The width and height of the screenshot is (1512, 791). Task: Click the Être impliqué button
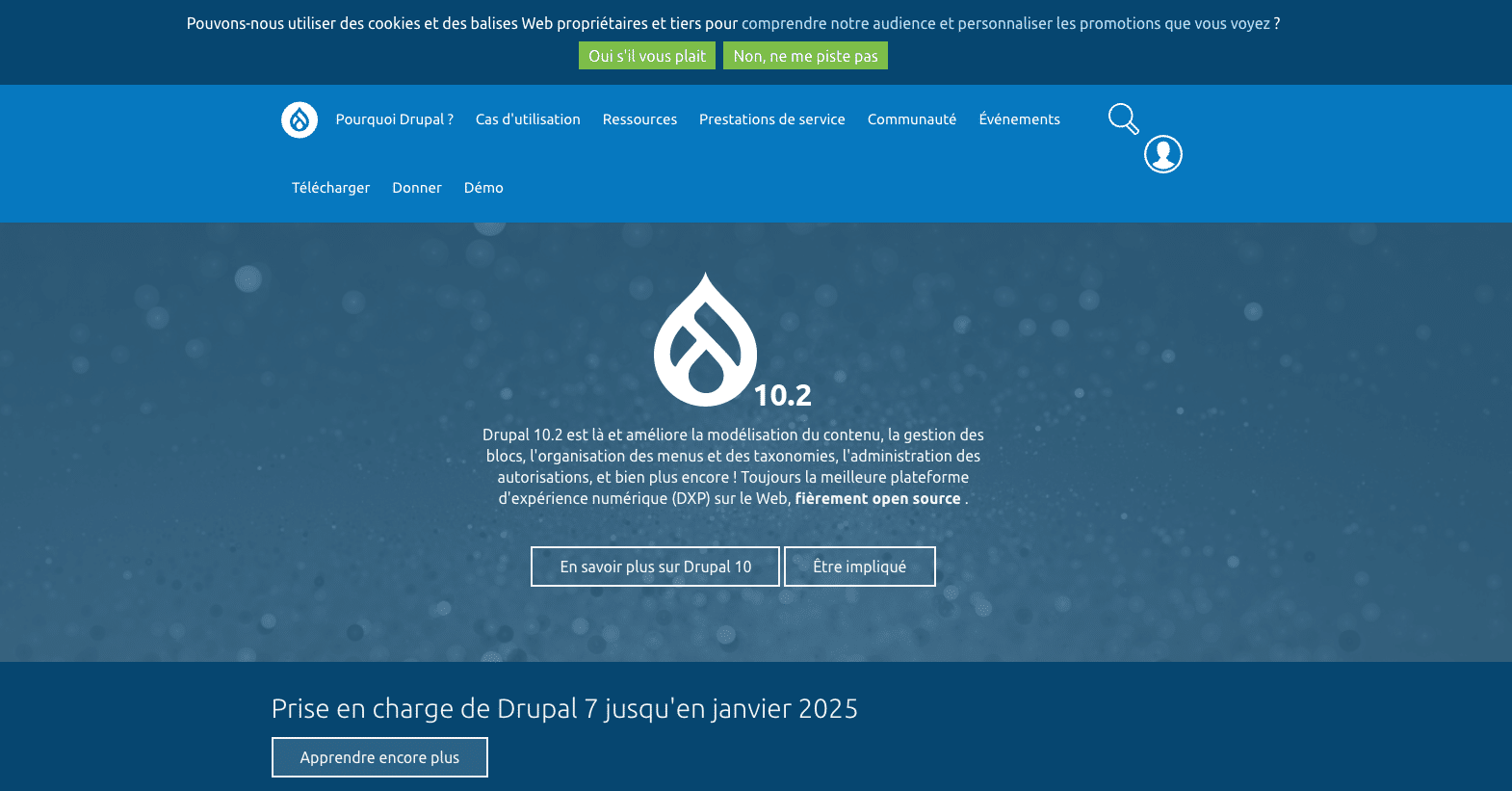pyautogui.click(x=860, y=567)
